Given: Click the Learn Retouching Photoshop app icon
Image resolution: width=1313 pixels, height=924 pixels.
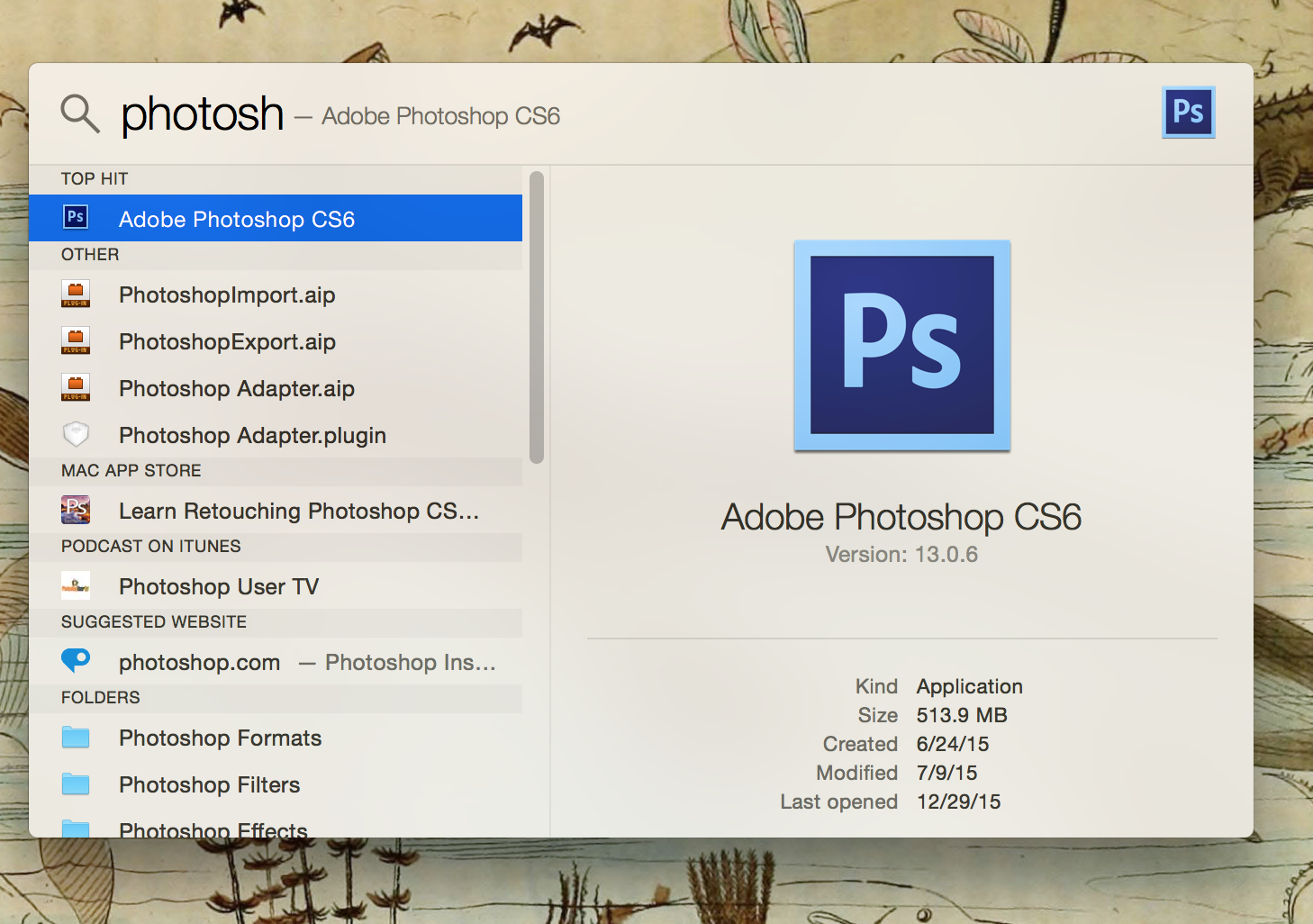Looking at the screenshot, I should [x=76, y=510].
